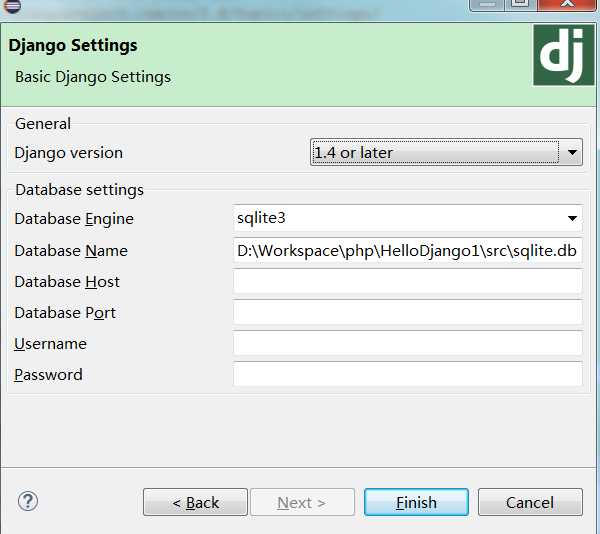Click the Database Name field
The image size is (600, 534).
pos(408,251)
